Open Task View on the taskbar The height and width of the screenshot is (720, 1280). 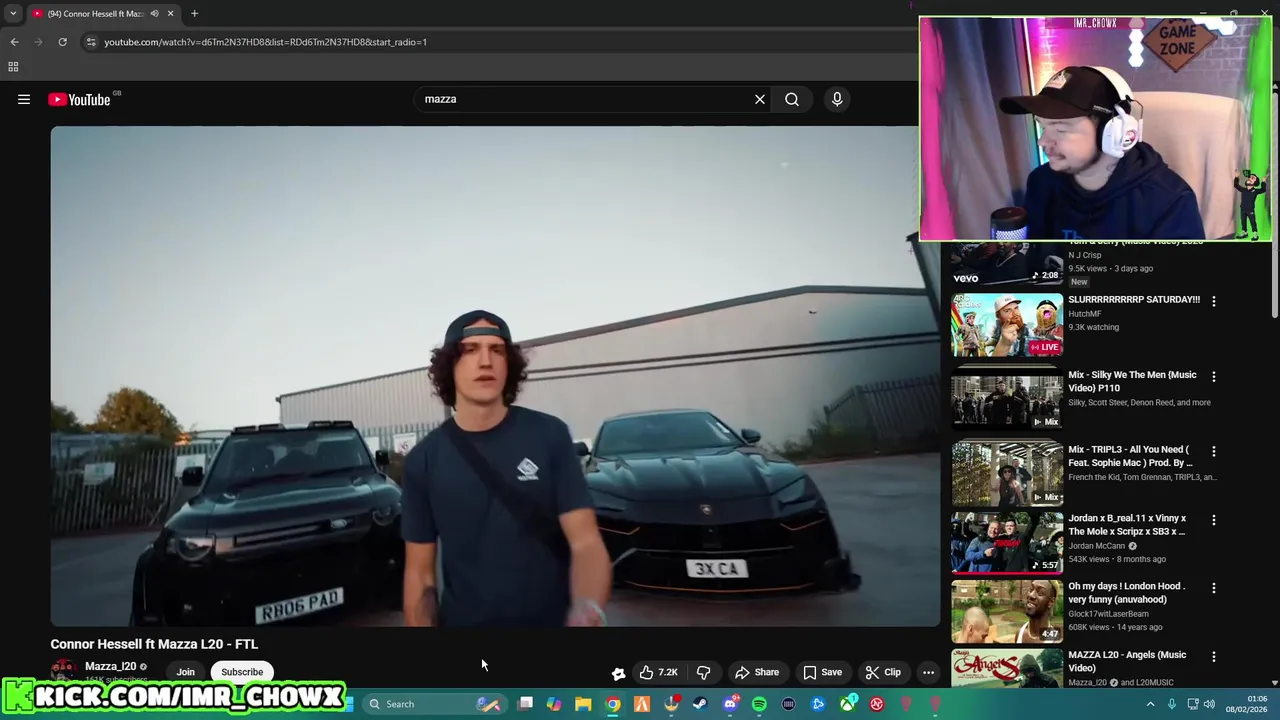coord(525,704)
